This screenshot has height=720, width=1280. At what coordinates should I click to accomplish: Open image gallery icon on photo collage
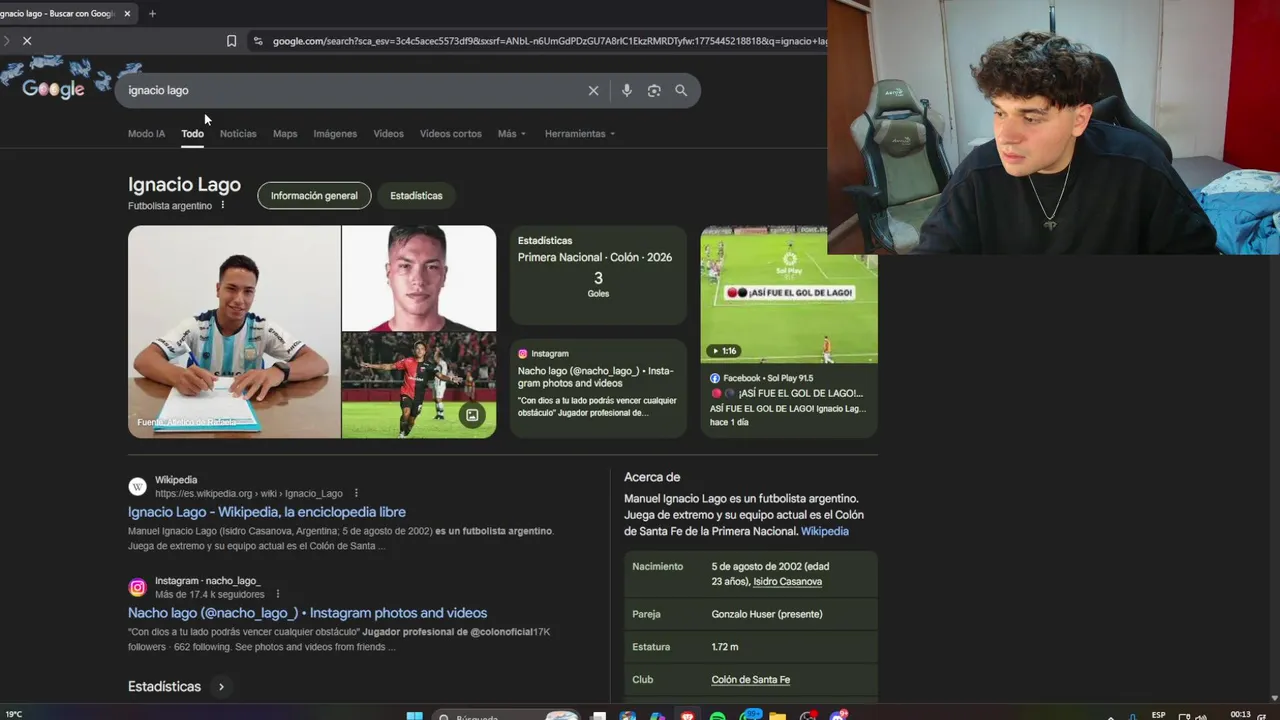(x=472, y=415)
